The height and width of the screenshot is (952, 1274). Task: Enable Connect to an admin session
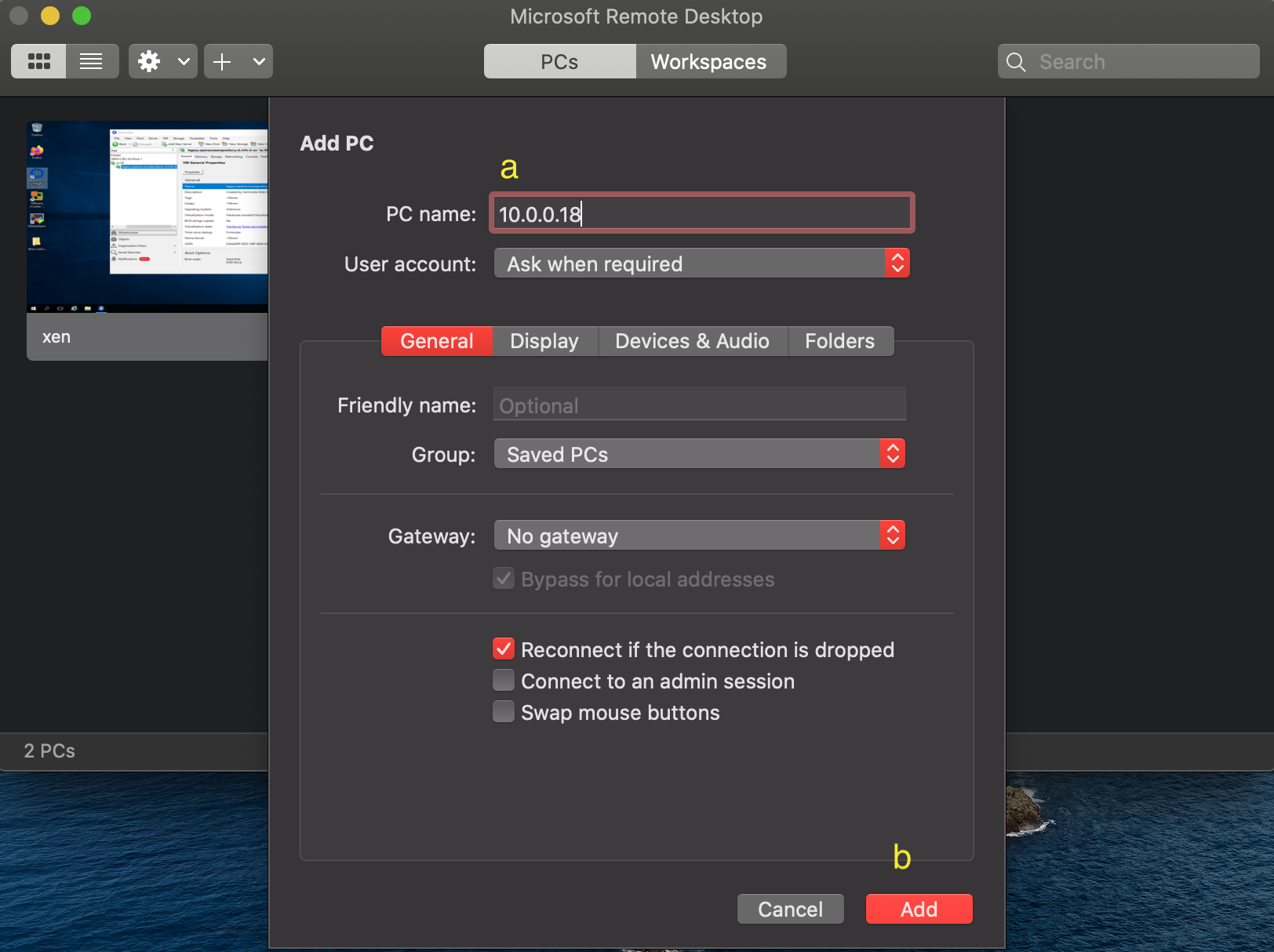(x=504, y=681)
